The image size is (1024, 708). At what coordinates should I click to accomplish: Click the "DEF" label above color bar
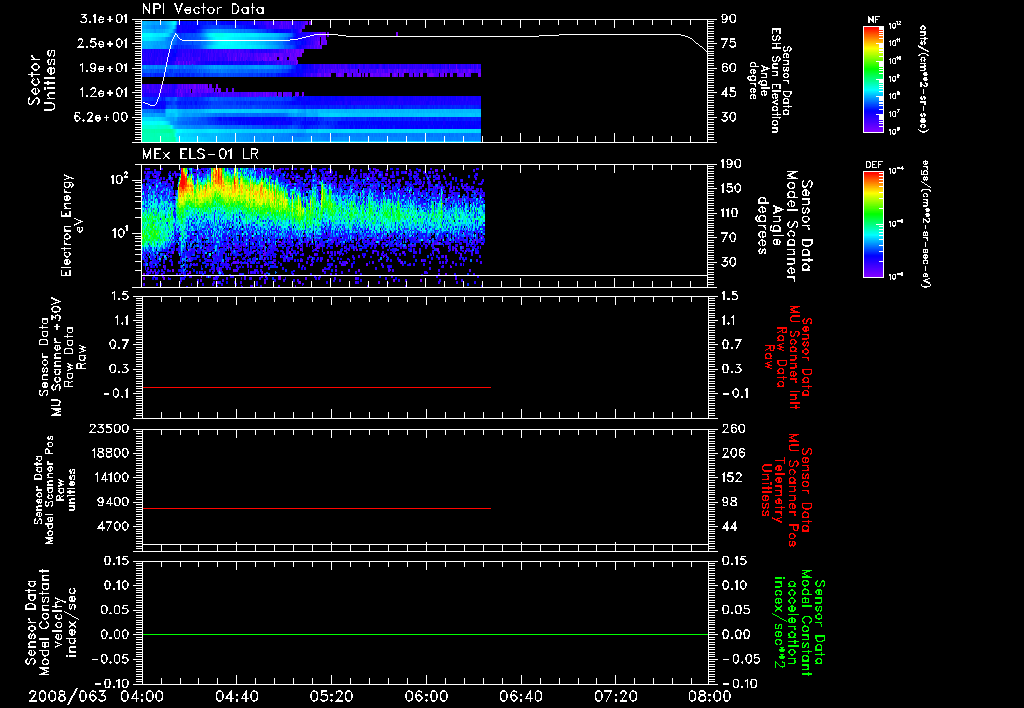pos(874,165)
